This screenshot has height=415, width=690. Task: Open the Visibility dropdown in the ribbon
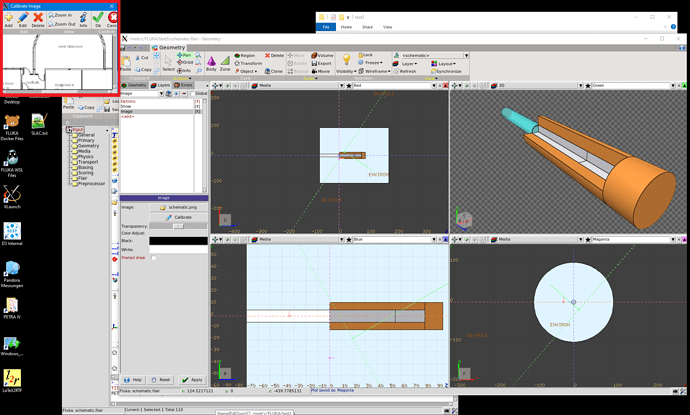click(x=347, y=71)
